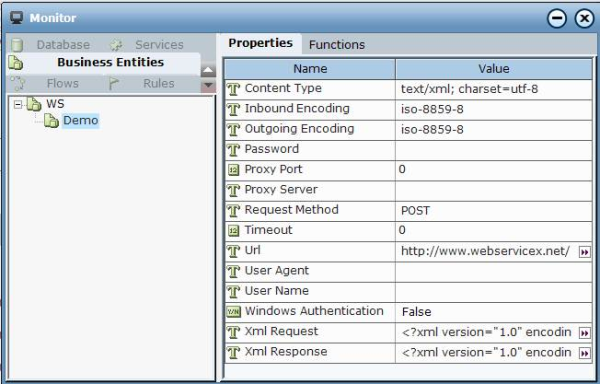
Task: Click the Request Method POST value field
Action: [x=494, y=211]
